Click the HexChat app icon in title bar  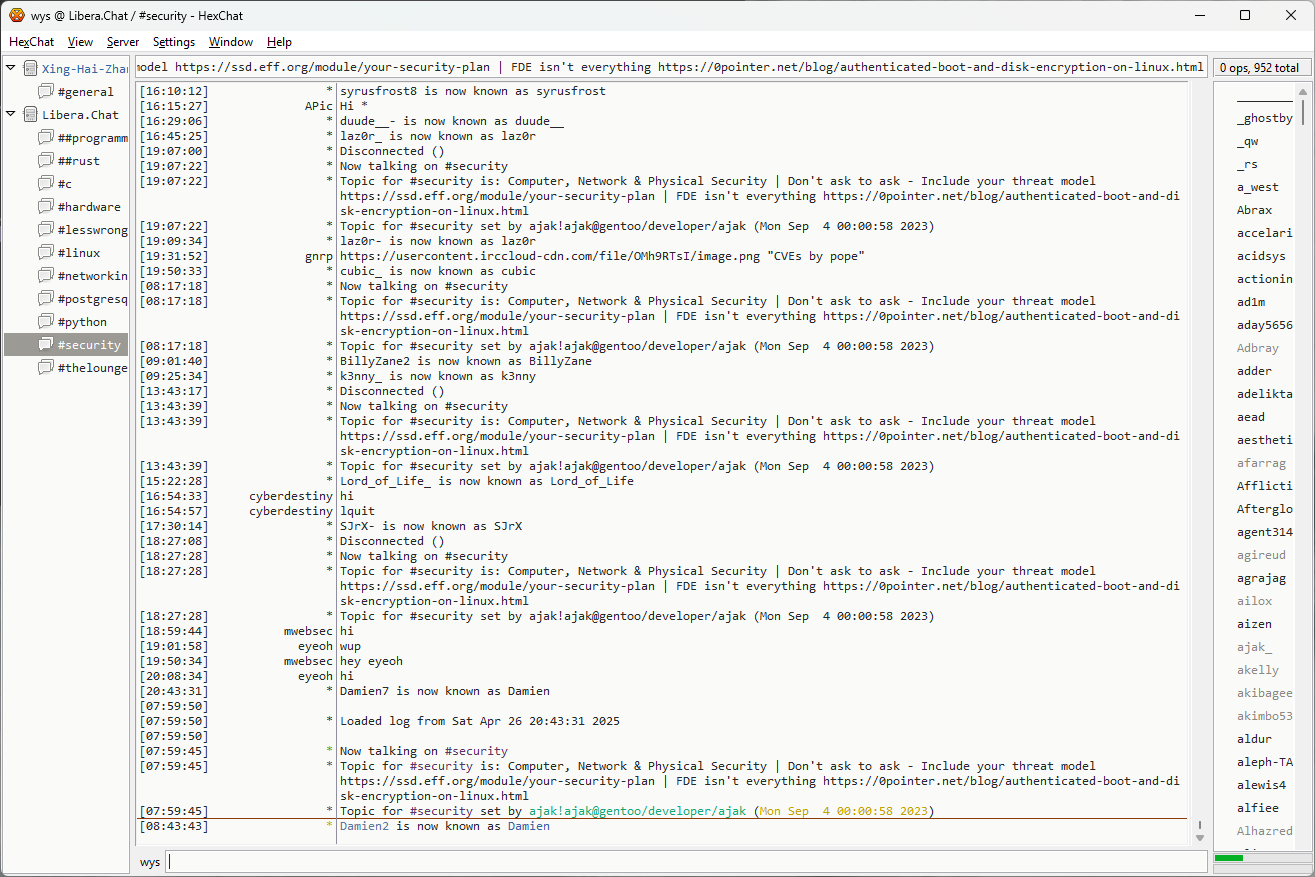click(16, 15)
